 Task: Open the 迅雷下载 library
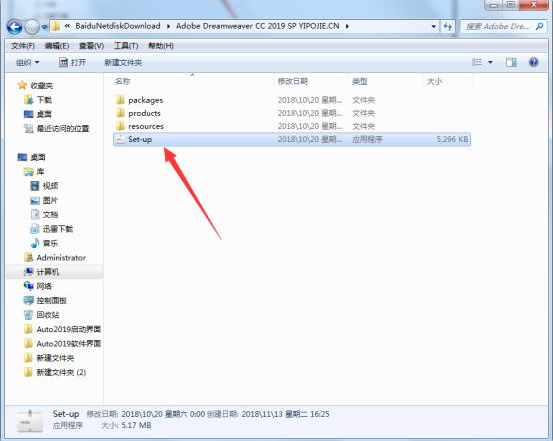(52, 229)
